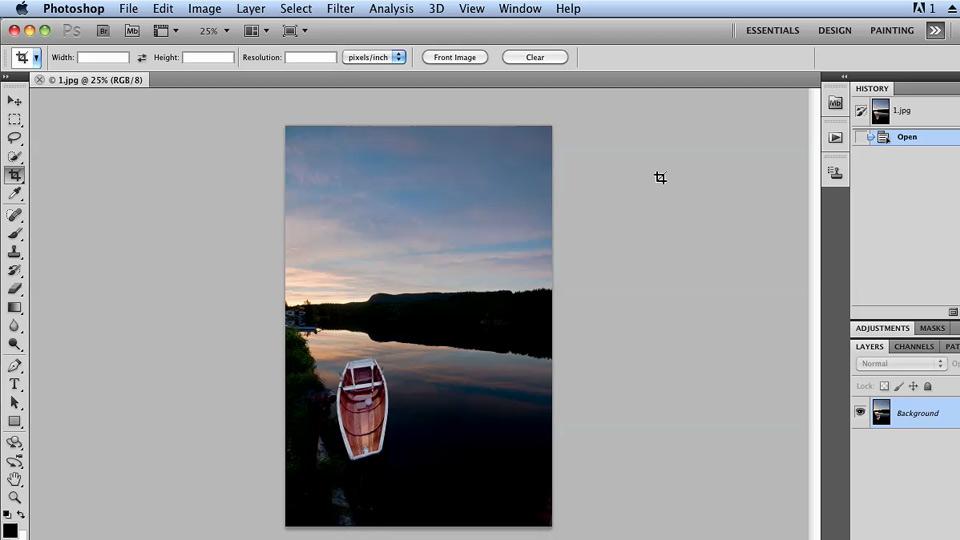Open layer blend mode Normal dropdown
The height and width of the screenshot is (540, 960).
[x=901, y=364]
